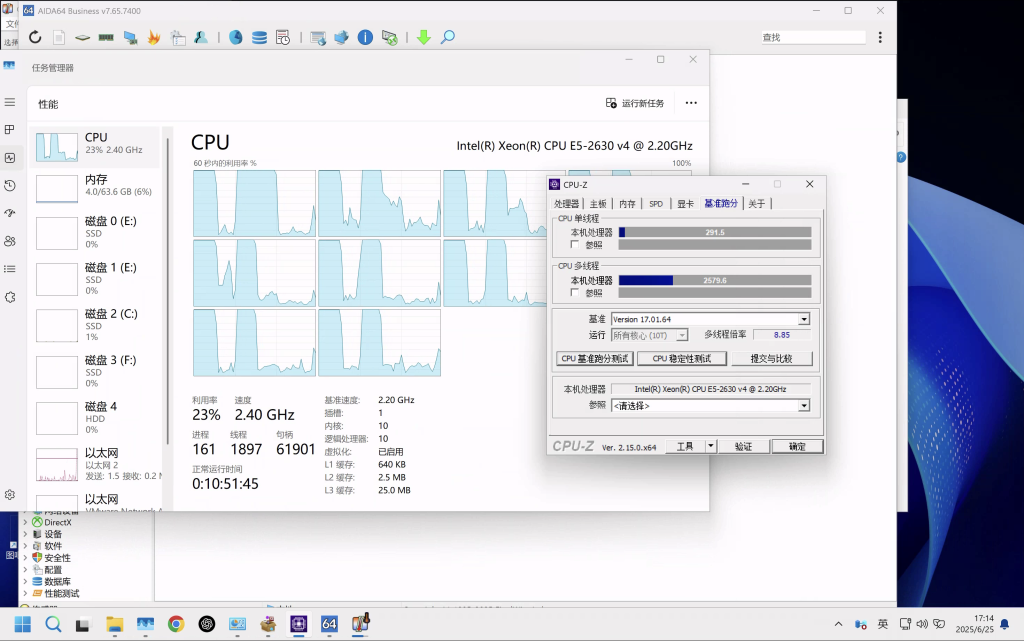Click the flame stability test icon
1024x641 pixels.
point(154,38)
